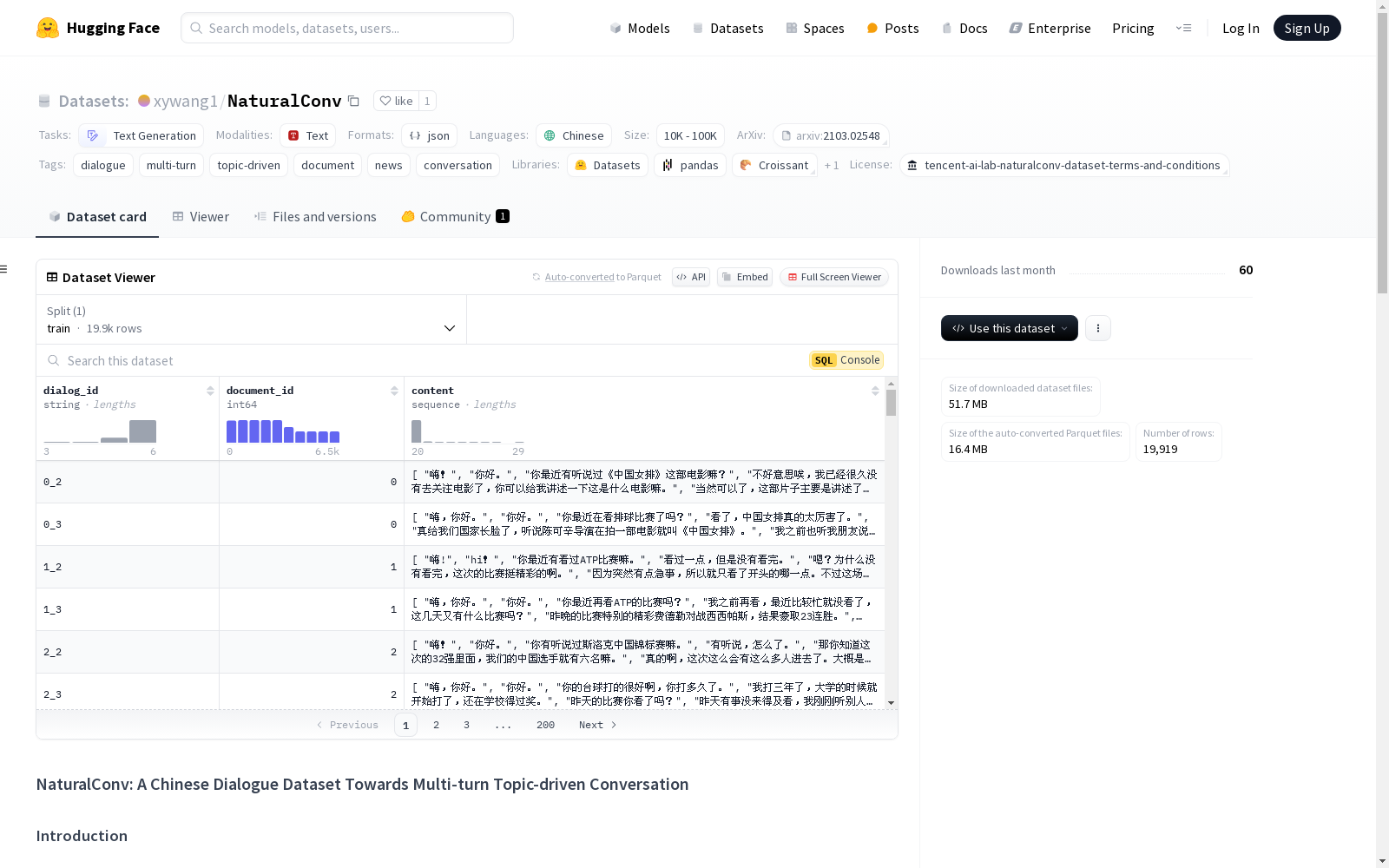The width and height of the screenshot is (1389, 868).
Task: Click the topic-driven tag
Action: pyautogui.click(x=248, y=165)
